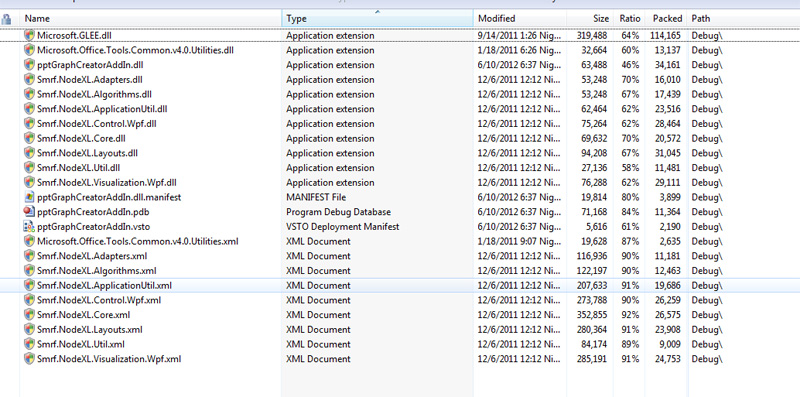Click the Microsoft.GLEE.dll file icon

coord(29,36)
